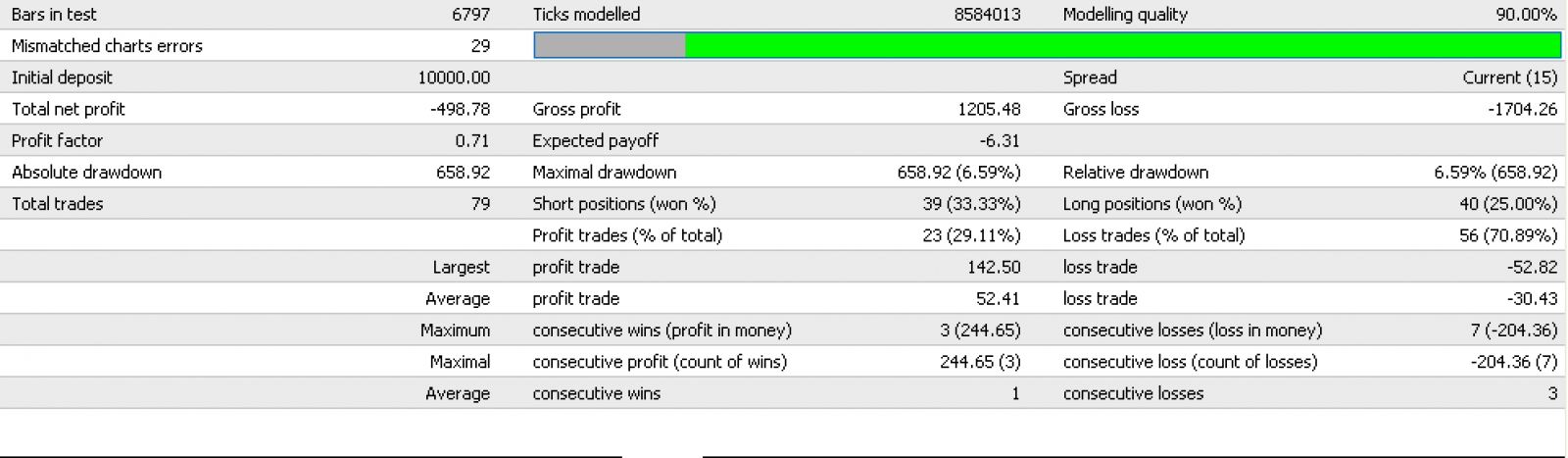Select the Gross profit value 1205.48

coord(989,109)
